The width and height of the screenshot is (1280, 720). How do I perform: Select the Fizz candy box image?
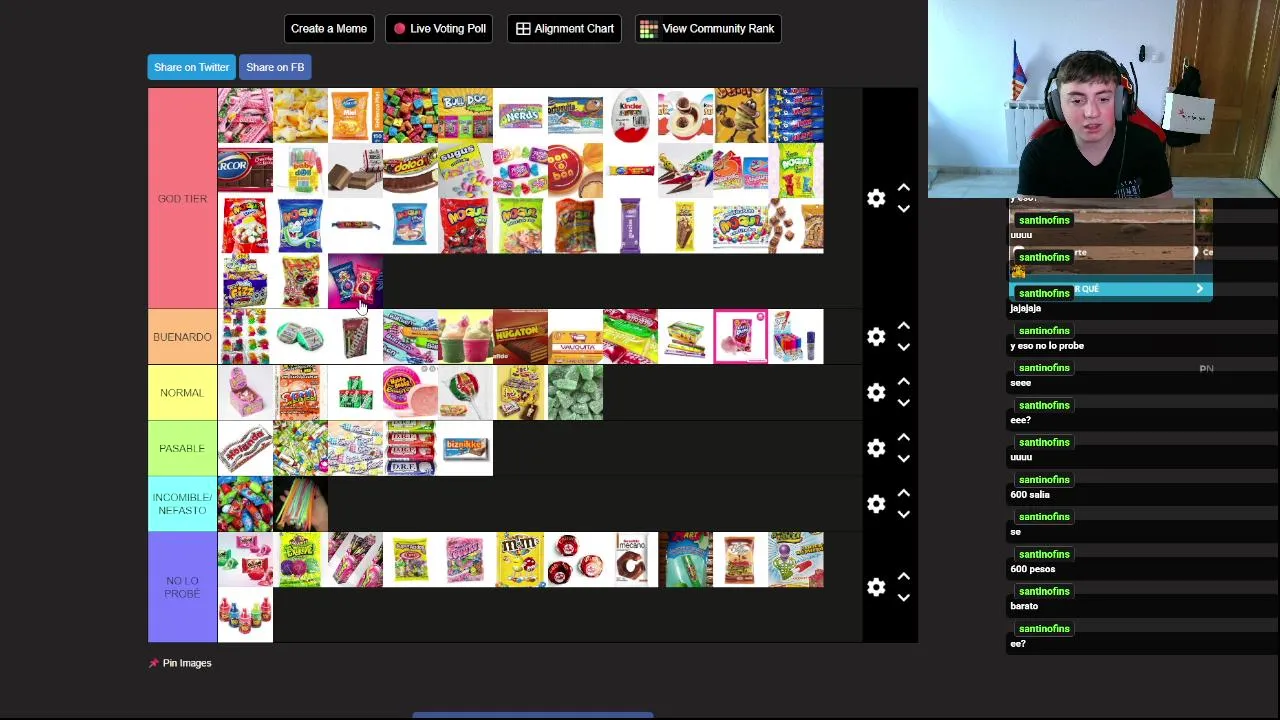click(245, 281)
